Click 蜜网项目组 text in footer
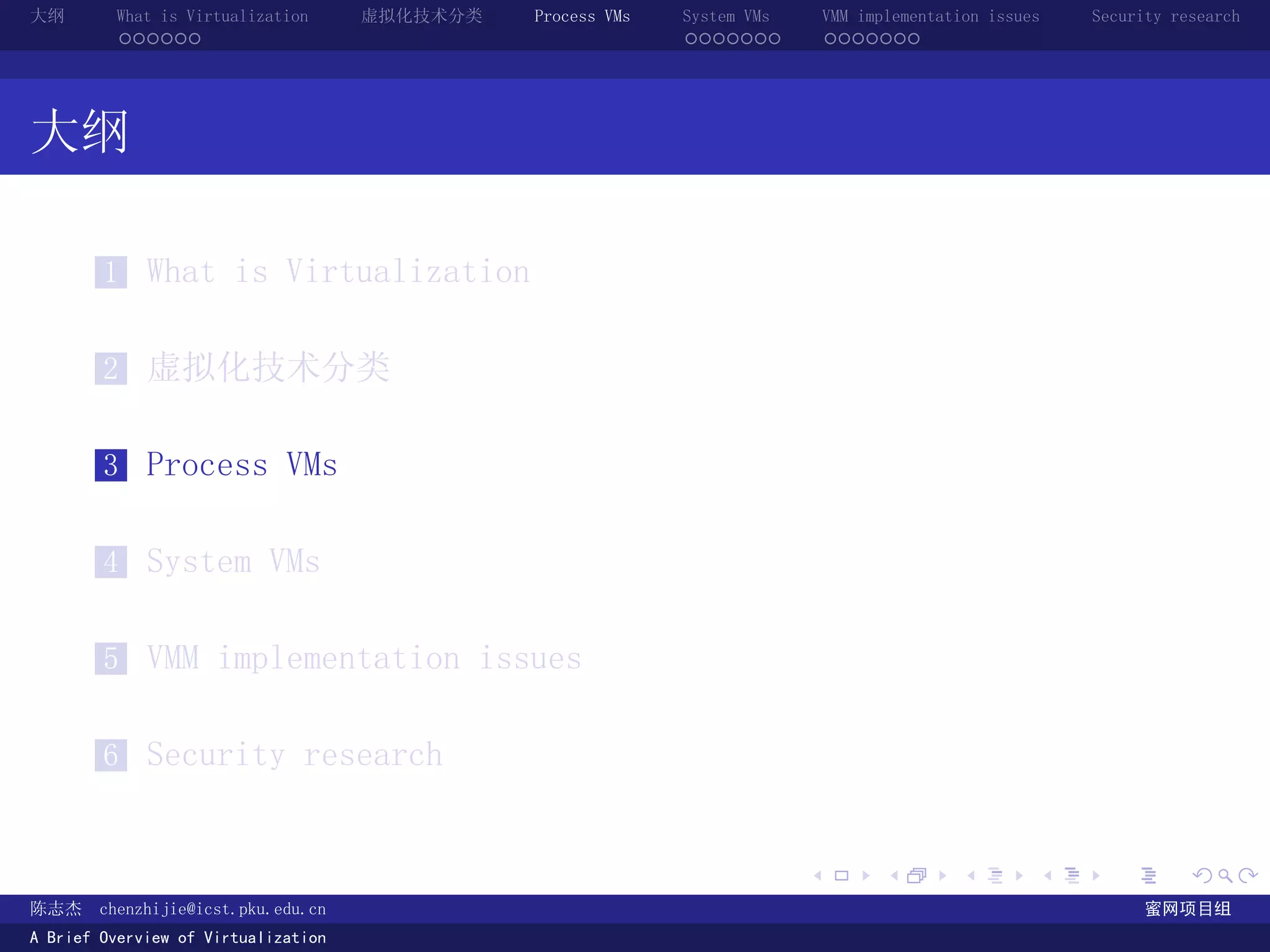 pos(1188,909)
